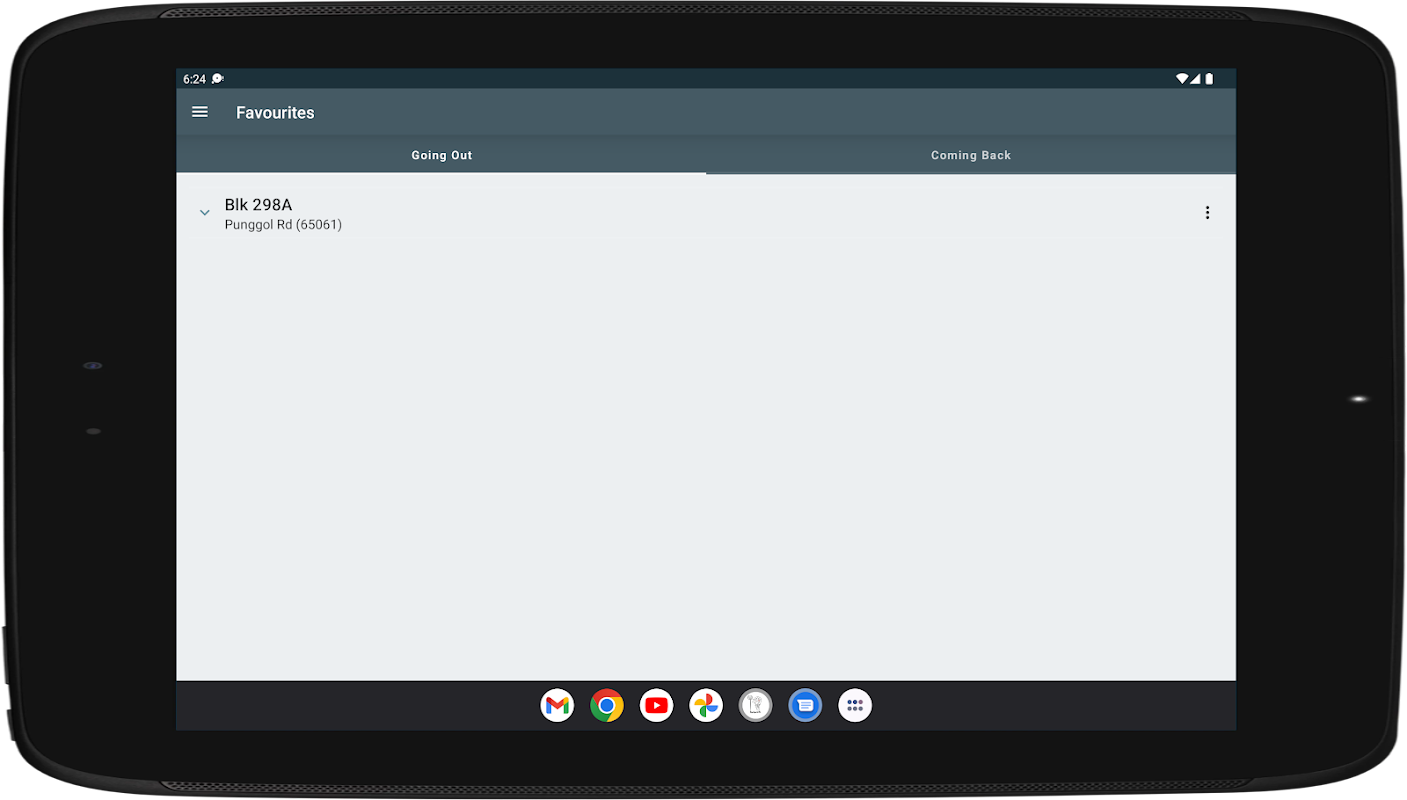Screen dimensions: 1407x800
Task: Tap the cellular signal icon
Action: (1195, 79)
